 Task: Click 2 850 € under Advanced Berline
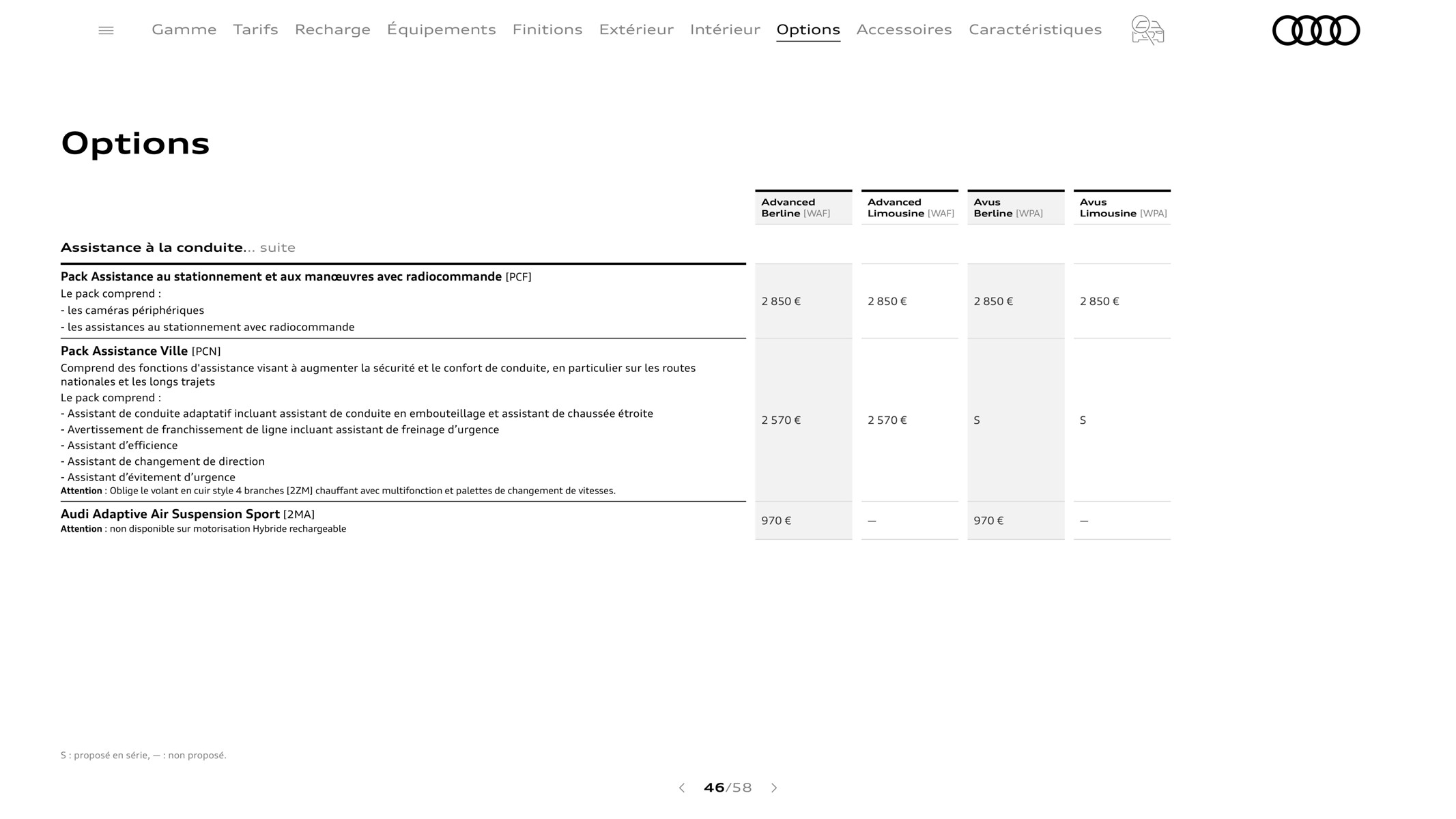(x=781, y=301)
